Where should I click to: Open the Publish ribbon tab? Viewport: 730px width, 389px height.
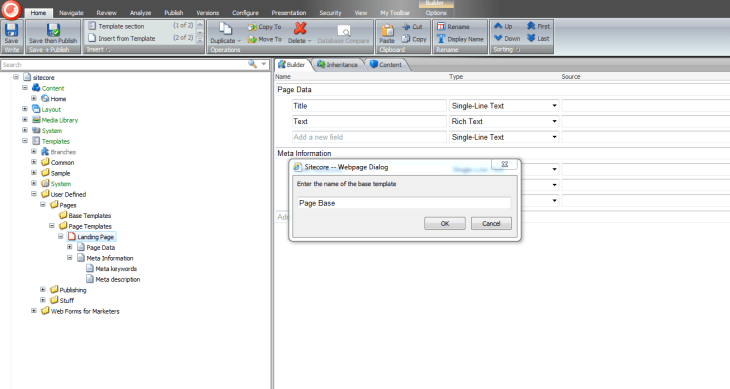pyautogui.click(x=173, y=13)
